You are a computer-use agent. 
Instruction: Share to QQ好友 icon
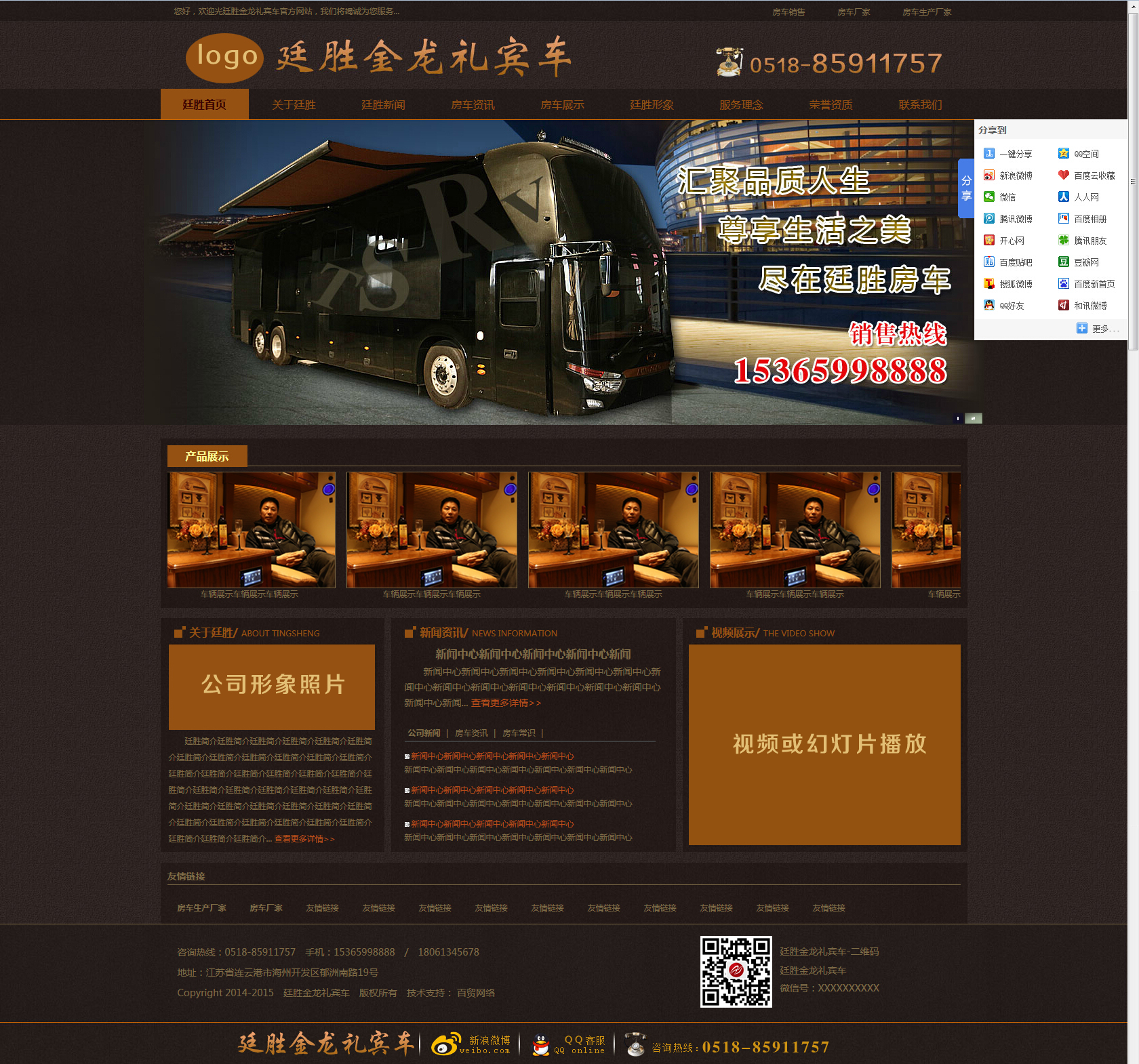[989, 306]
